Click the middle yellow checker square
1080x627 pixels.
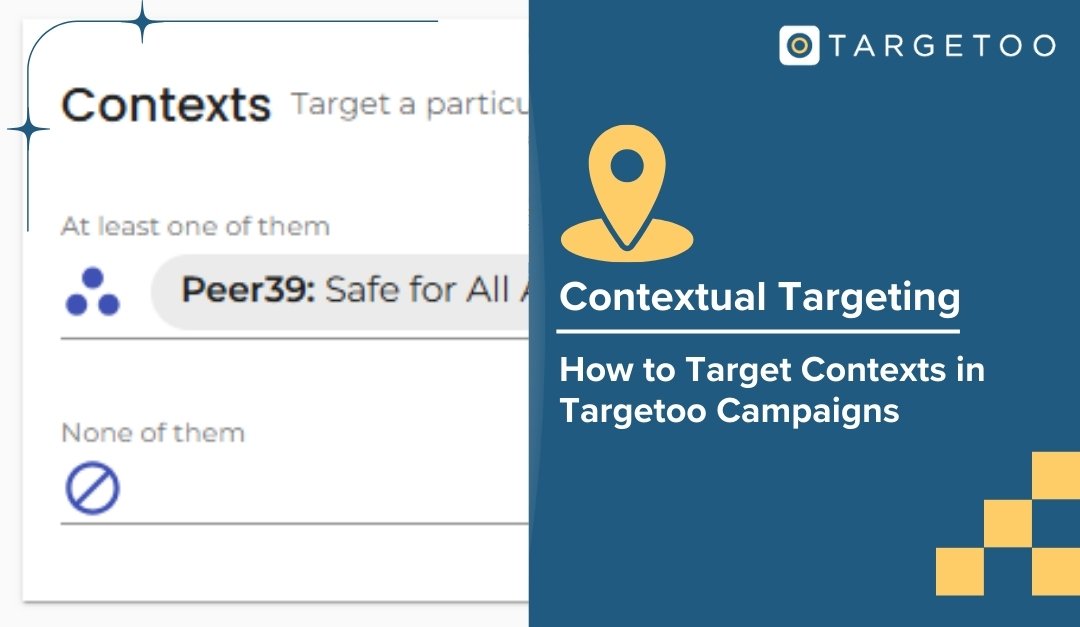pyautogui.click(x=1008, y=524)
